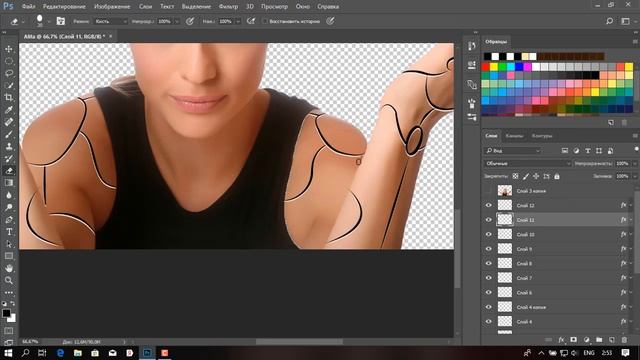
Task: Hide layer Слой 12
Action: coord(489,205)
